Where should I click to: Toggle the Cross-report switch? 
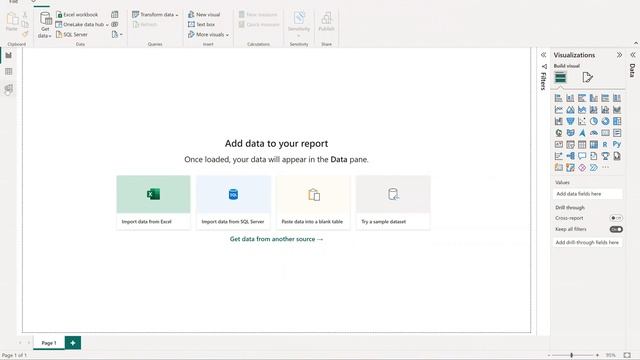pyautogui.click(x=616, y=218)
